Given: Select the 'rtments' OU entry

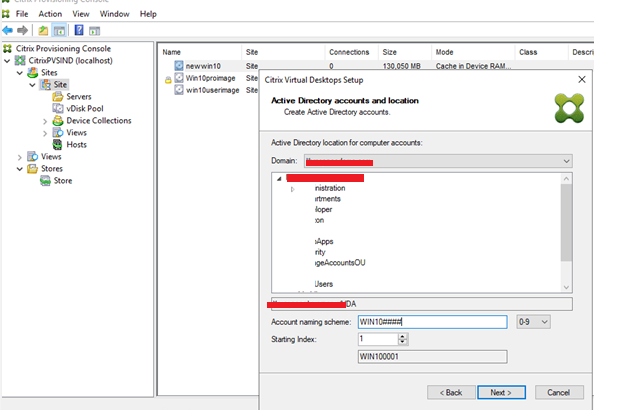Looking at the screenshot, I should 328,198.
